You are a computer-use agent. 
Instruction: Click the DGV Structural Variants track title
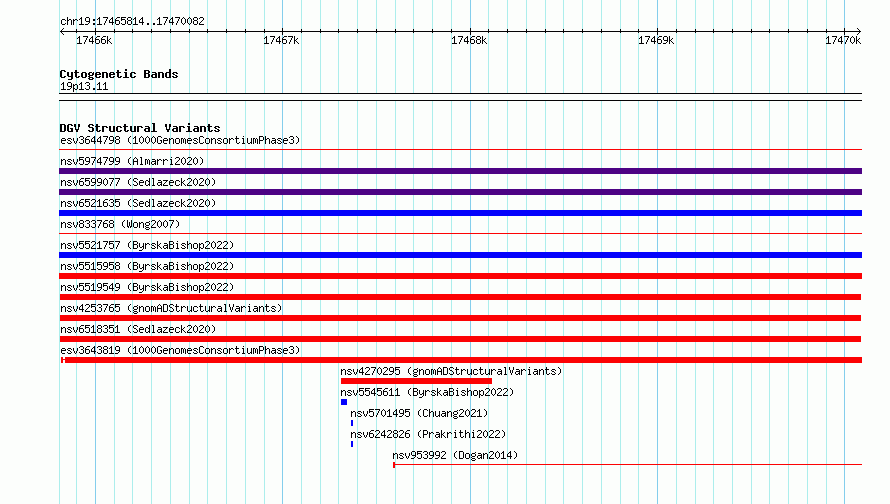click(x=140, y=128)
